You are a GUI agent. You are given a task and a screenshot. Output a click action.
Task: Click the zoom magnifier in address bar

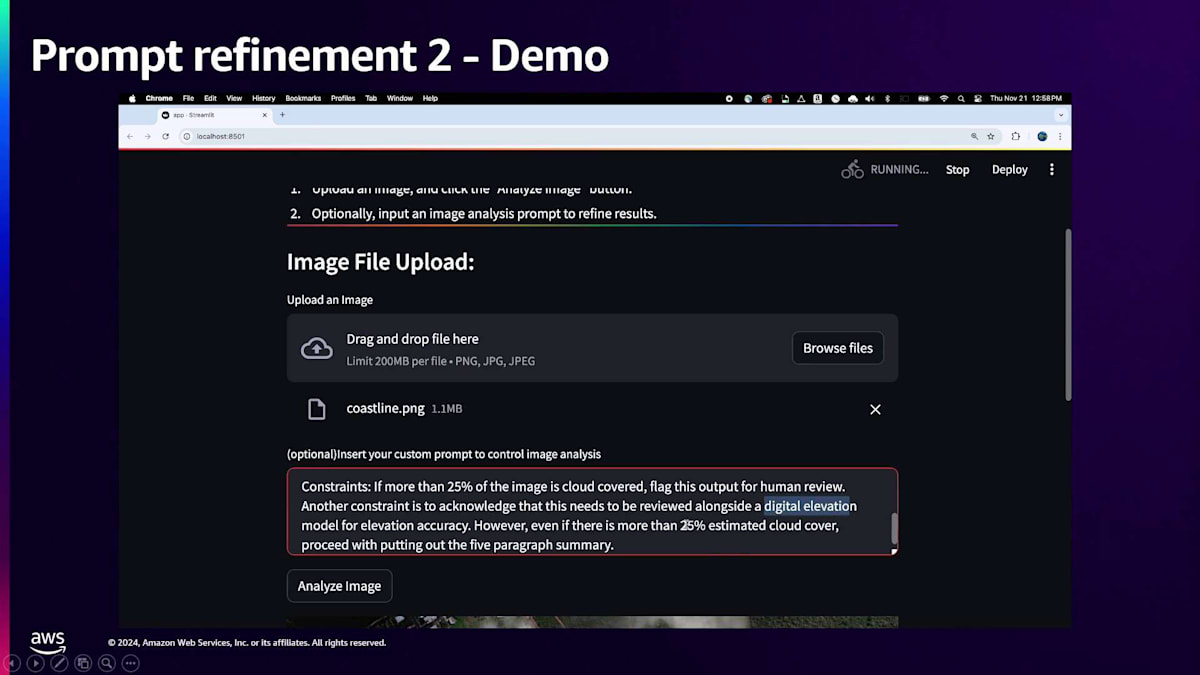pos(974,136)
